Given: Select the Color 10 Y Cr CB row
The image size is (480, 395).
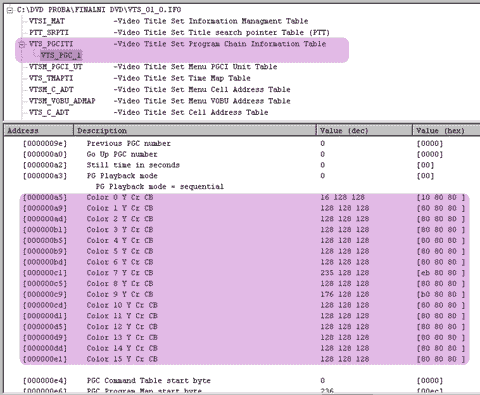Looking at the screenshot, I should [244, 305].
